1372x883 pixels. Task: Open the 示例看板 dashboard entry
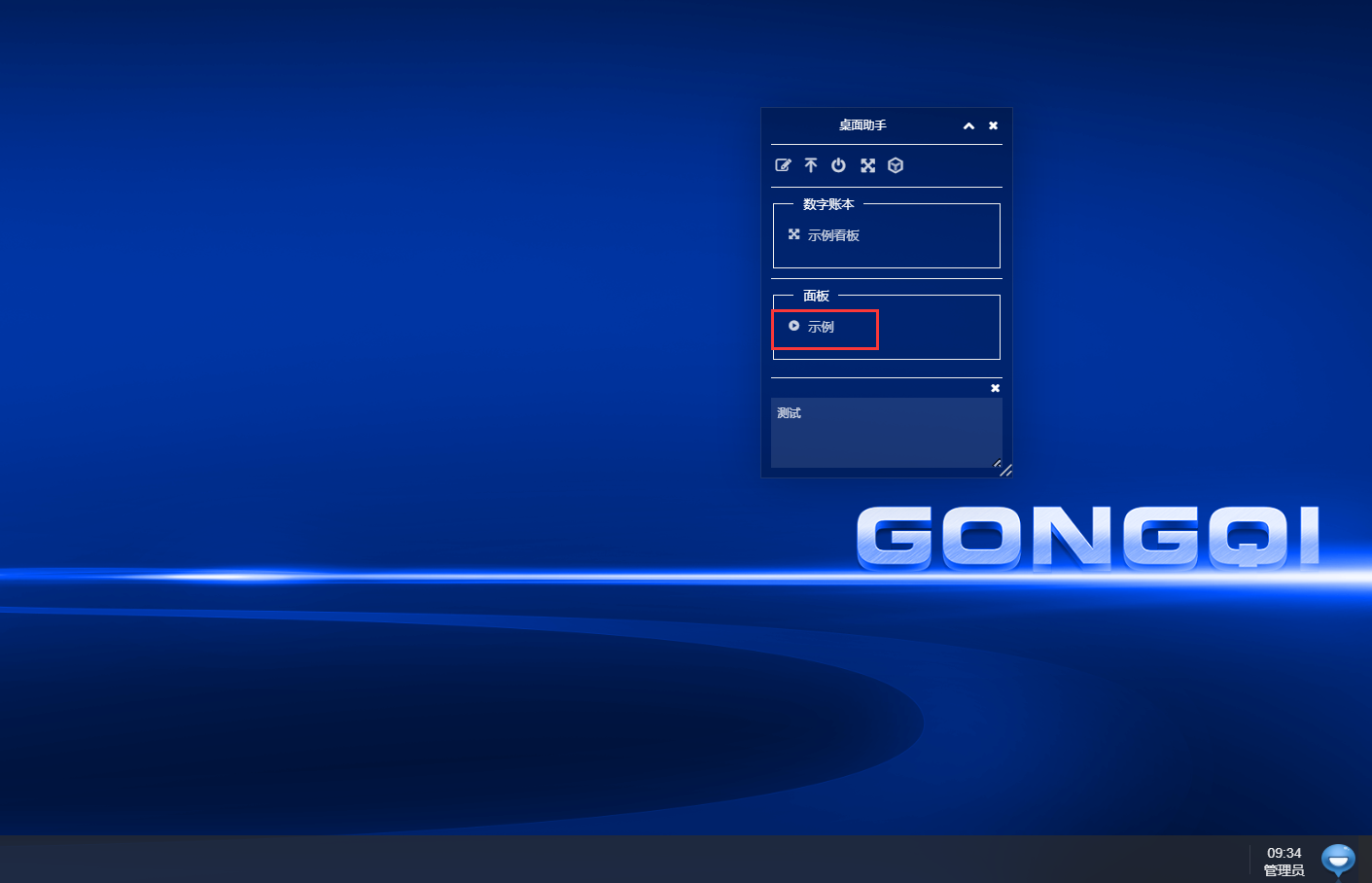click(x=833, y=235)
